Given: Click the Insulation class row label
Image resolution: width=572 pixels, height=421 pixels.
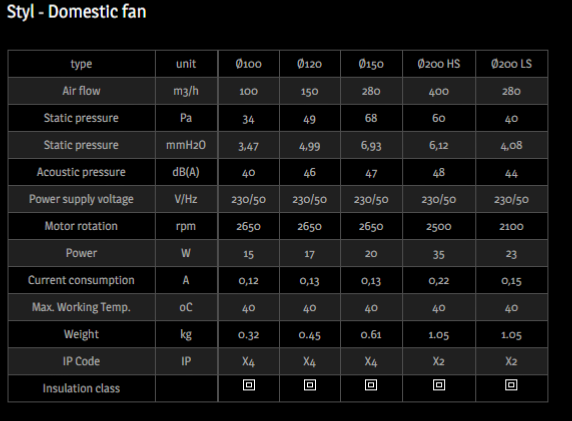Looking at the screenshot, I should 81,388.
